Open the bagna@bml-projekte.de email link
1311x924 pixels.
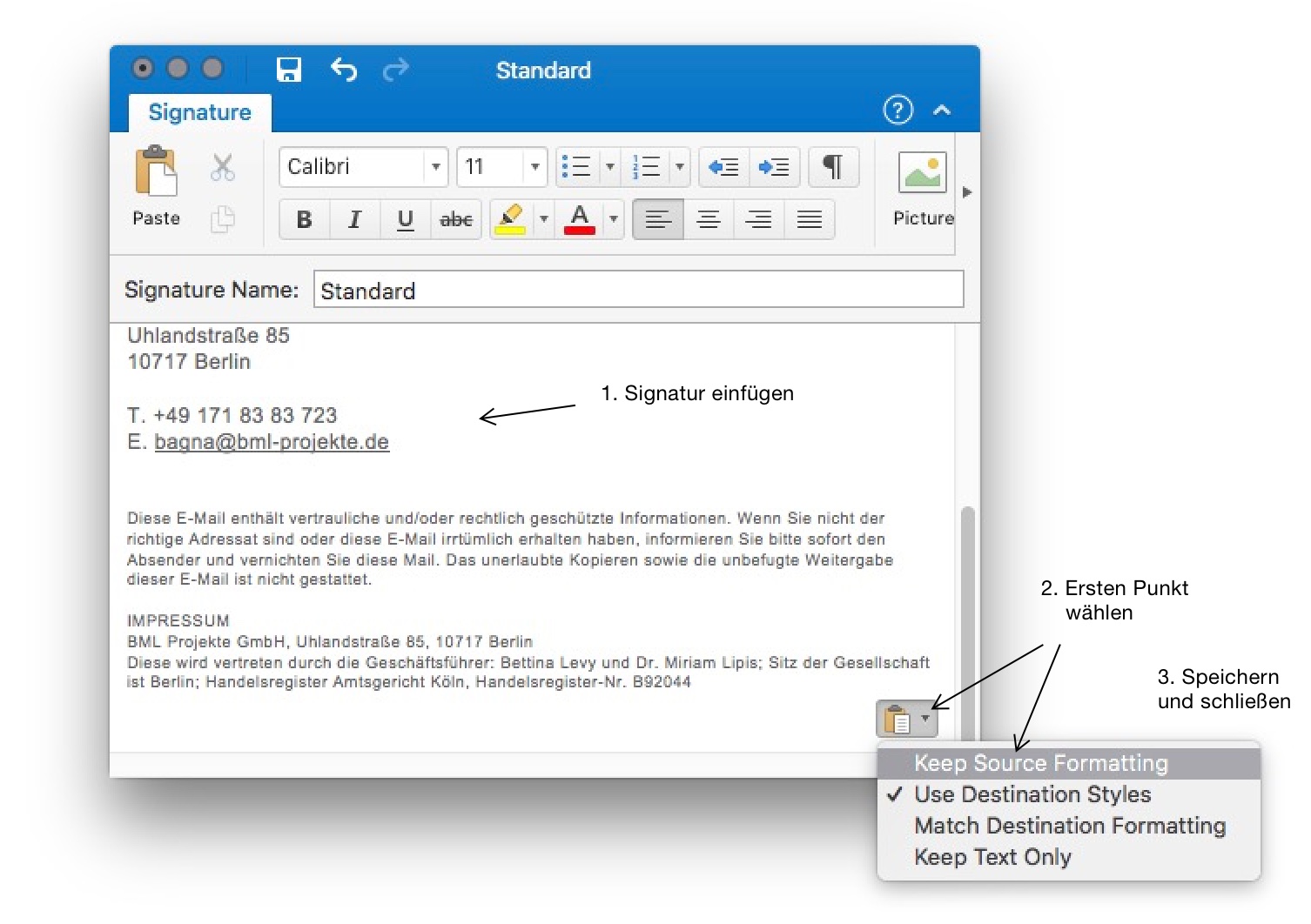tap(272, 442)
